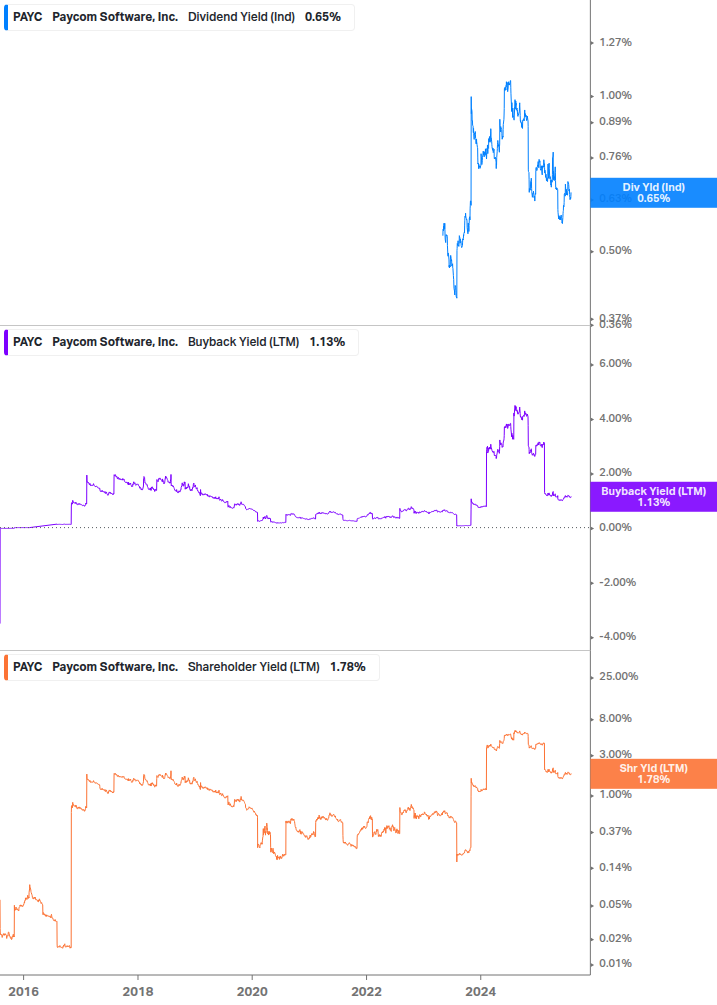
Task: Select the purple Buyback Yield color bar
Action: click(6, 342)
